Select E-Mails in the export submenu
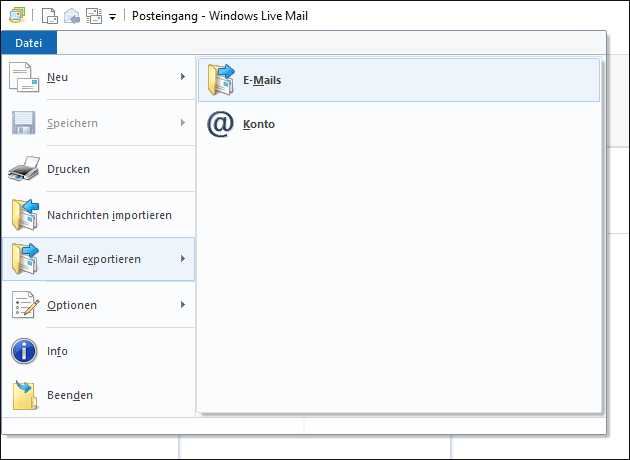The width and height of the screenshot is (630, 460). click(399, 80)
